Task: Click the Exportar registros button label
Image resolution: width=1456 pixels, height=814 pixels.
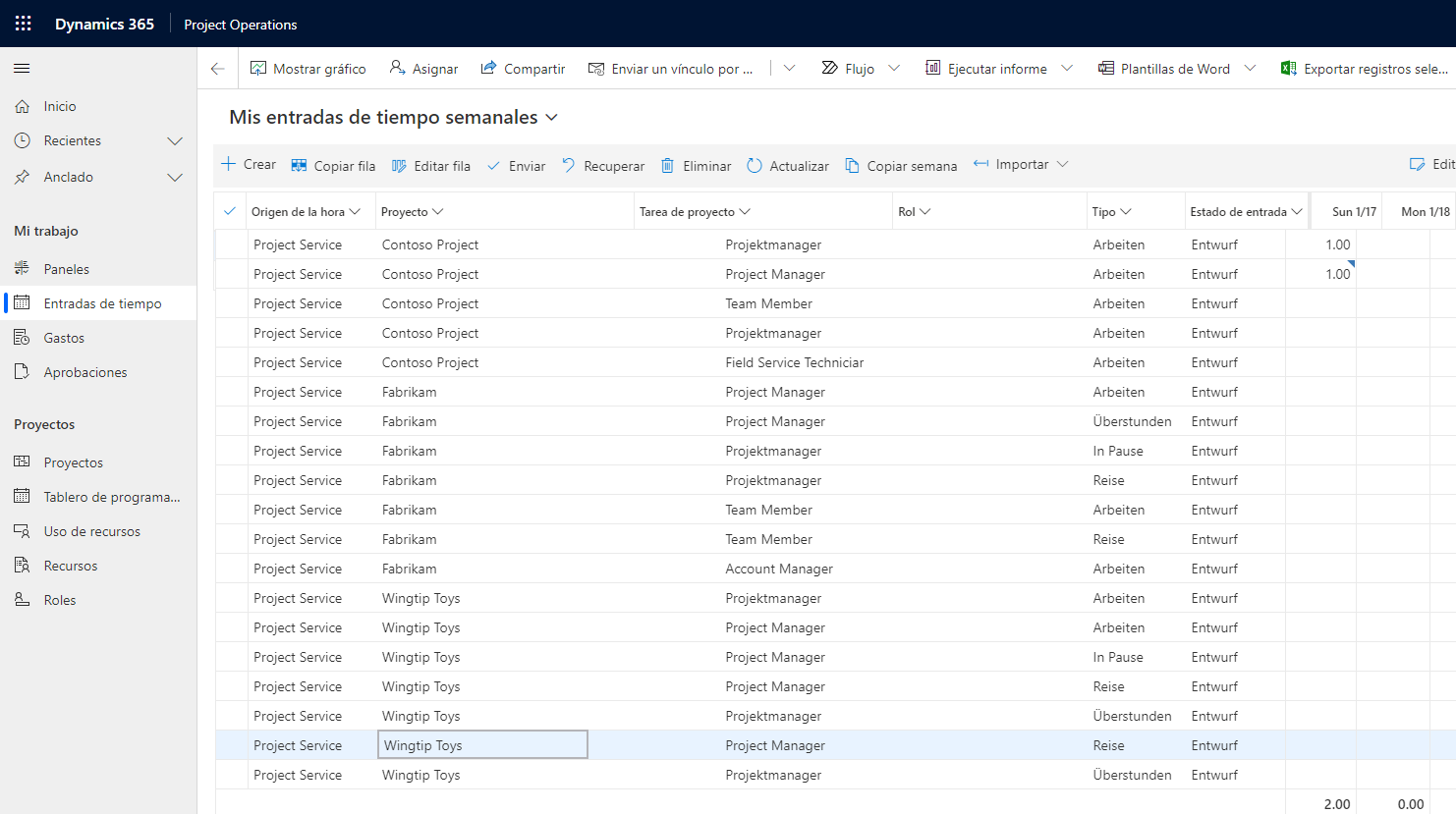Action: [1375, 69]
